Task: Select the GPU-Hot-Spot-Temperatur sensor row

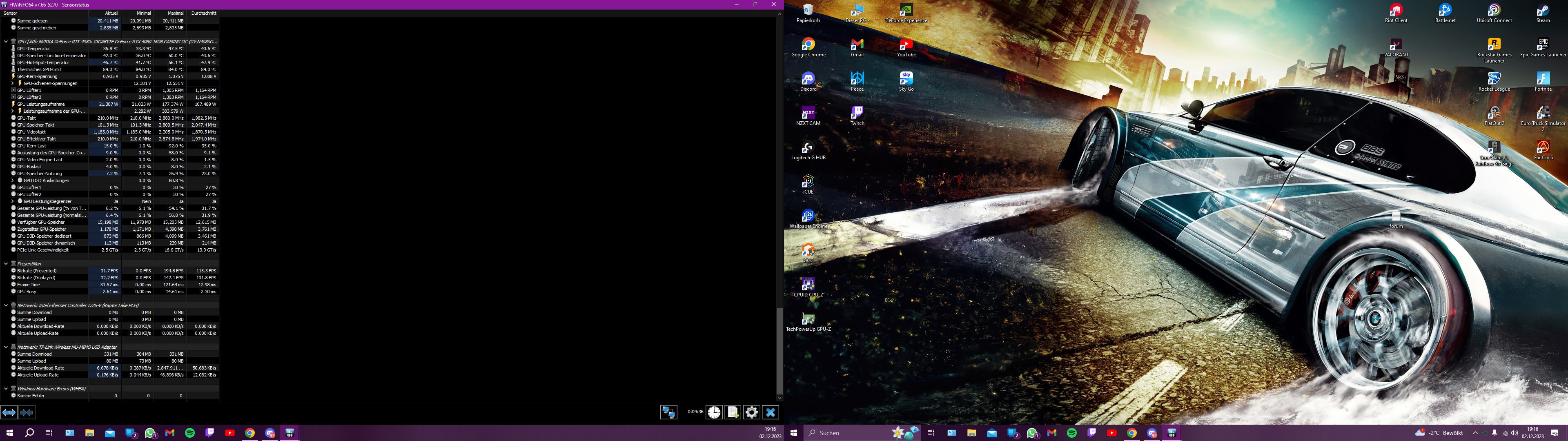Action: 42,63
